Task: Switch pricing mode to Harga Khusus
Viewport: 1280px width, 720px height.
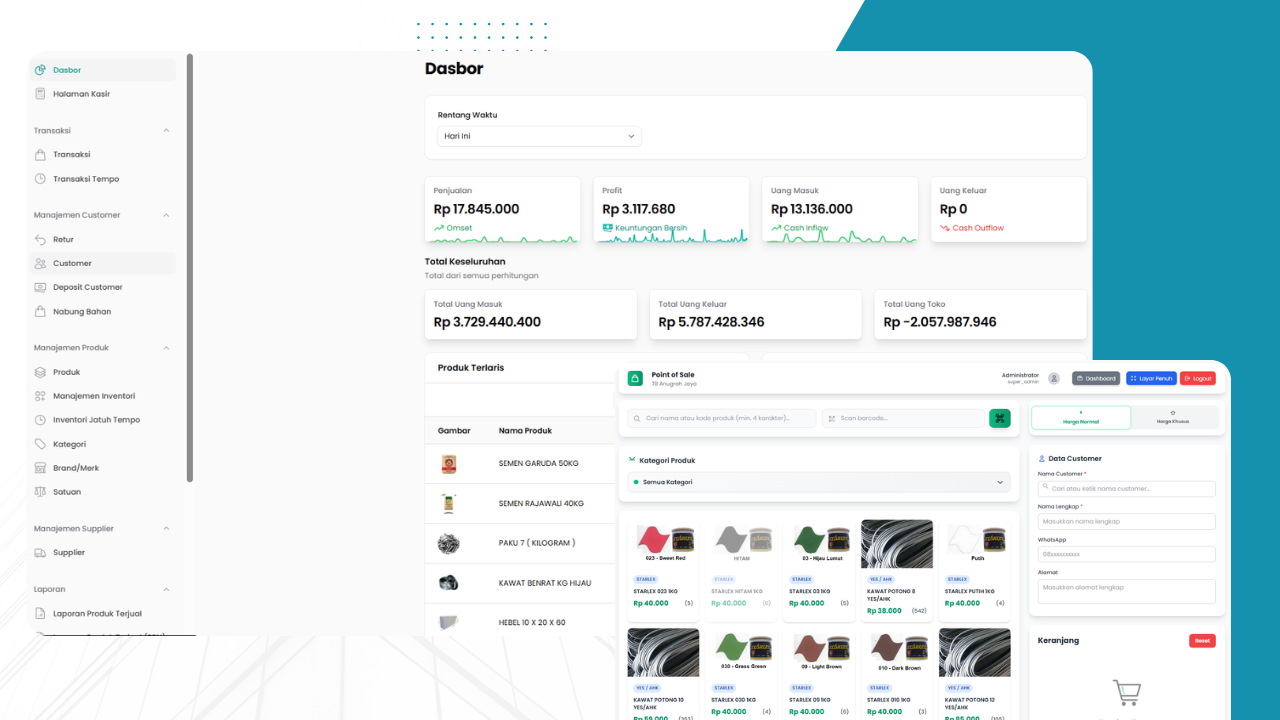Action: [1172, 418]
